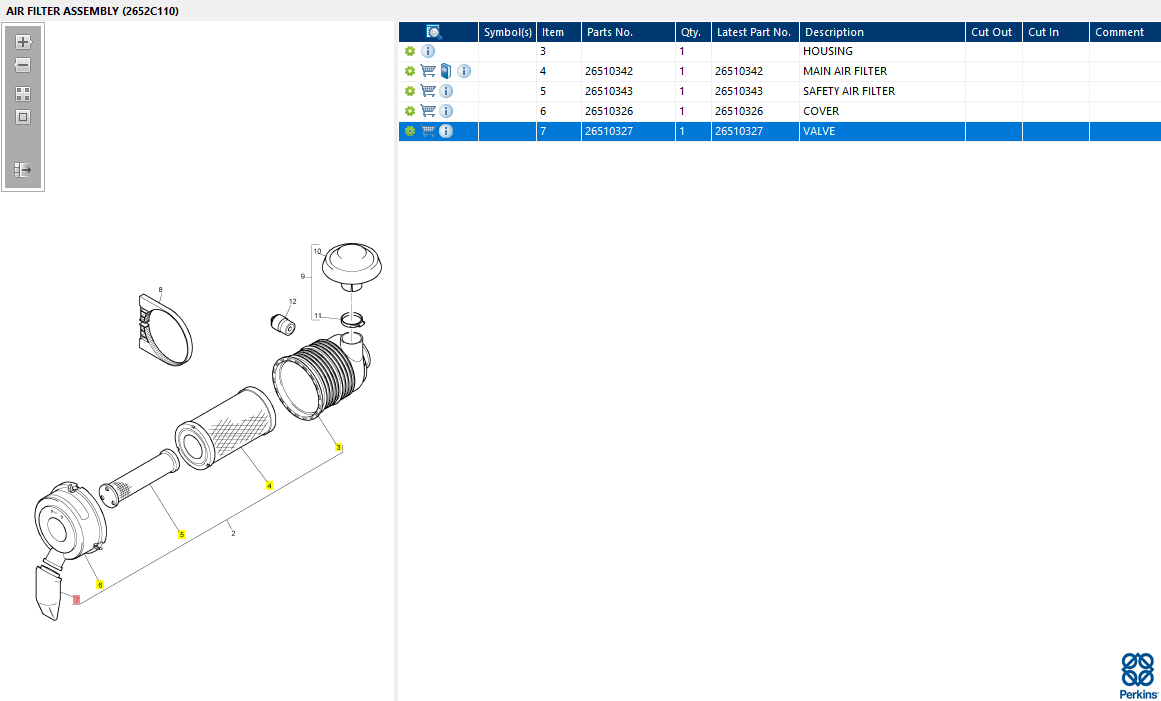
Task: Open info icon for VALVE row
Action: tap(446, 131)
